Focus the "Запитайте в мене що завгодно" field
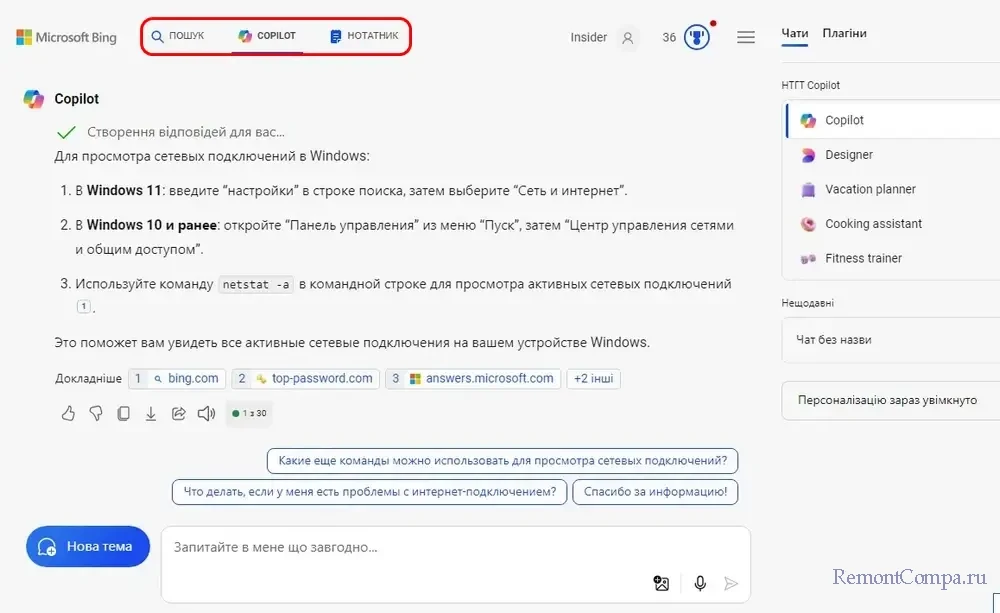The image size is (1000, 613). [x=400, y=548]
